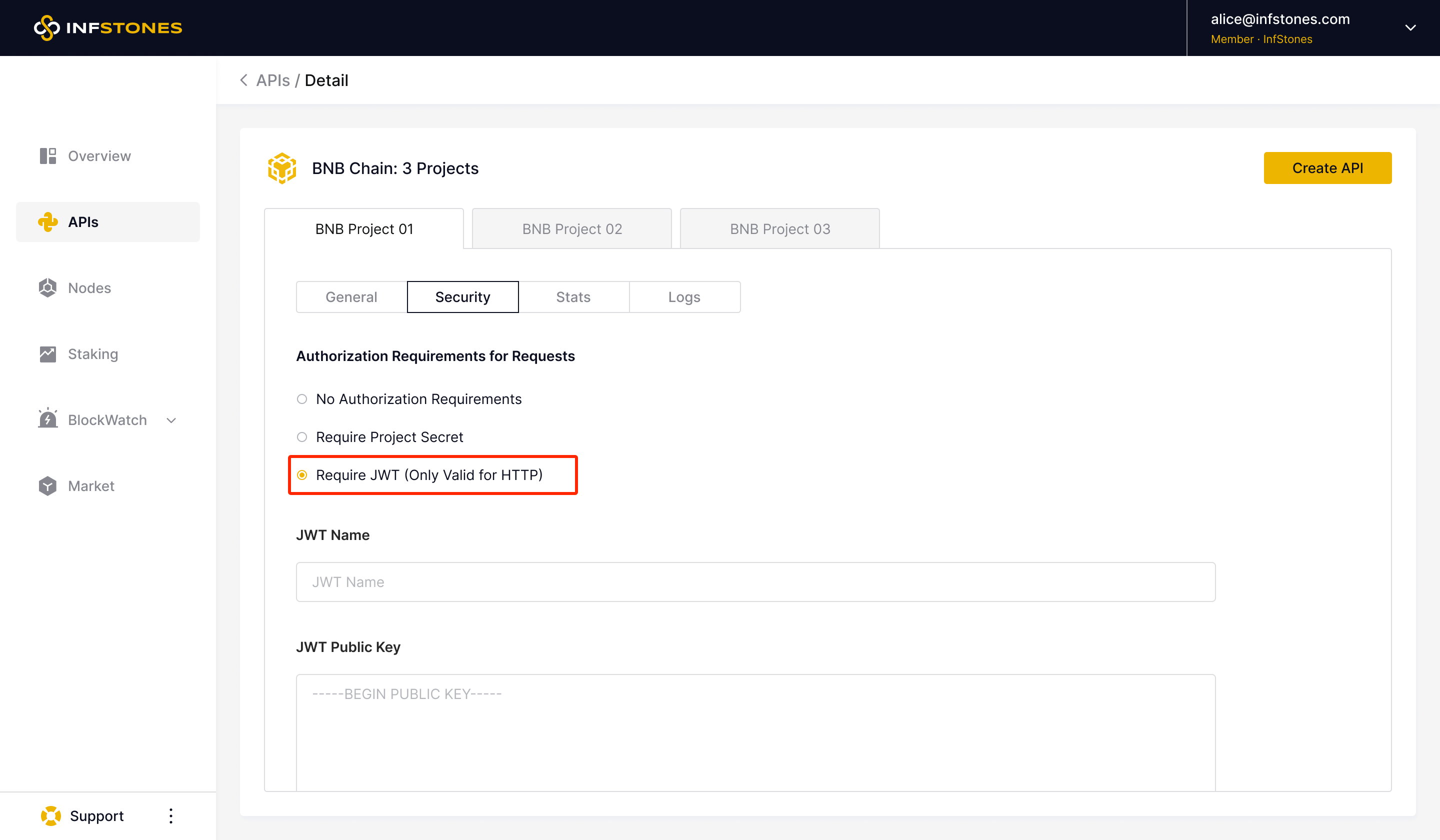Select Require JWT radio option

point(302,475)
